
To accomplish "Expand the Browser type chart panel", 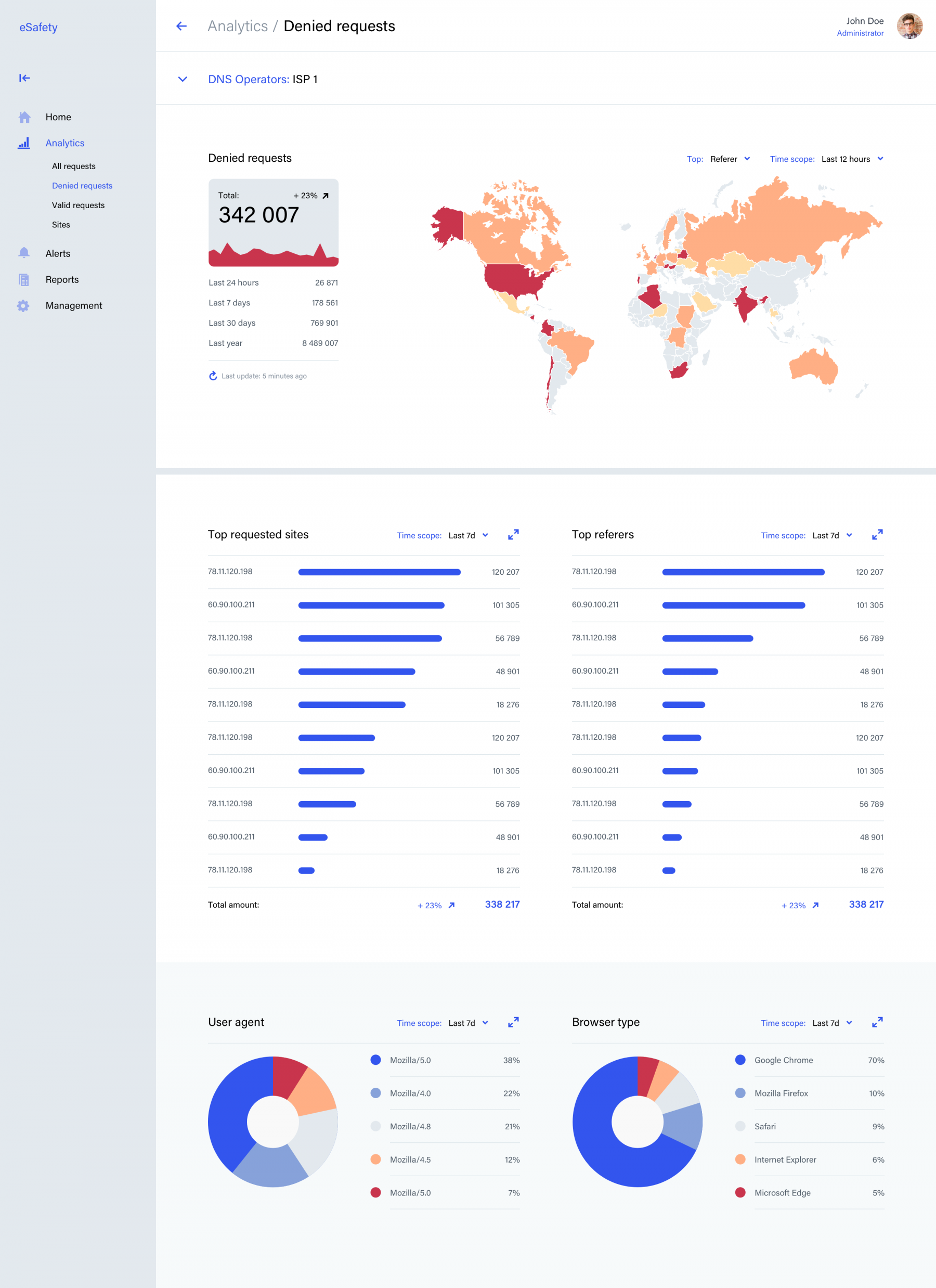I will coord(877,1022).
